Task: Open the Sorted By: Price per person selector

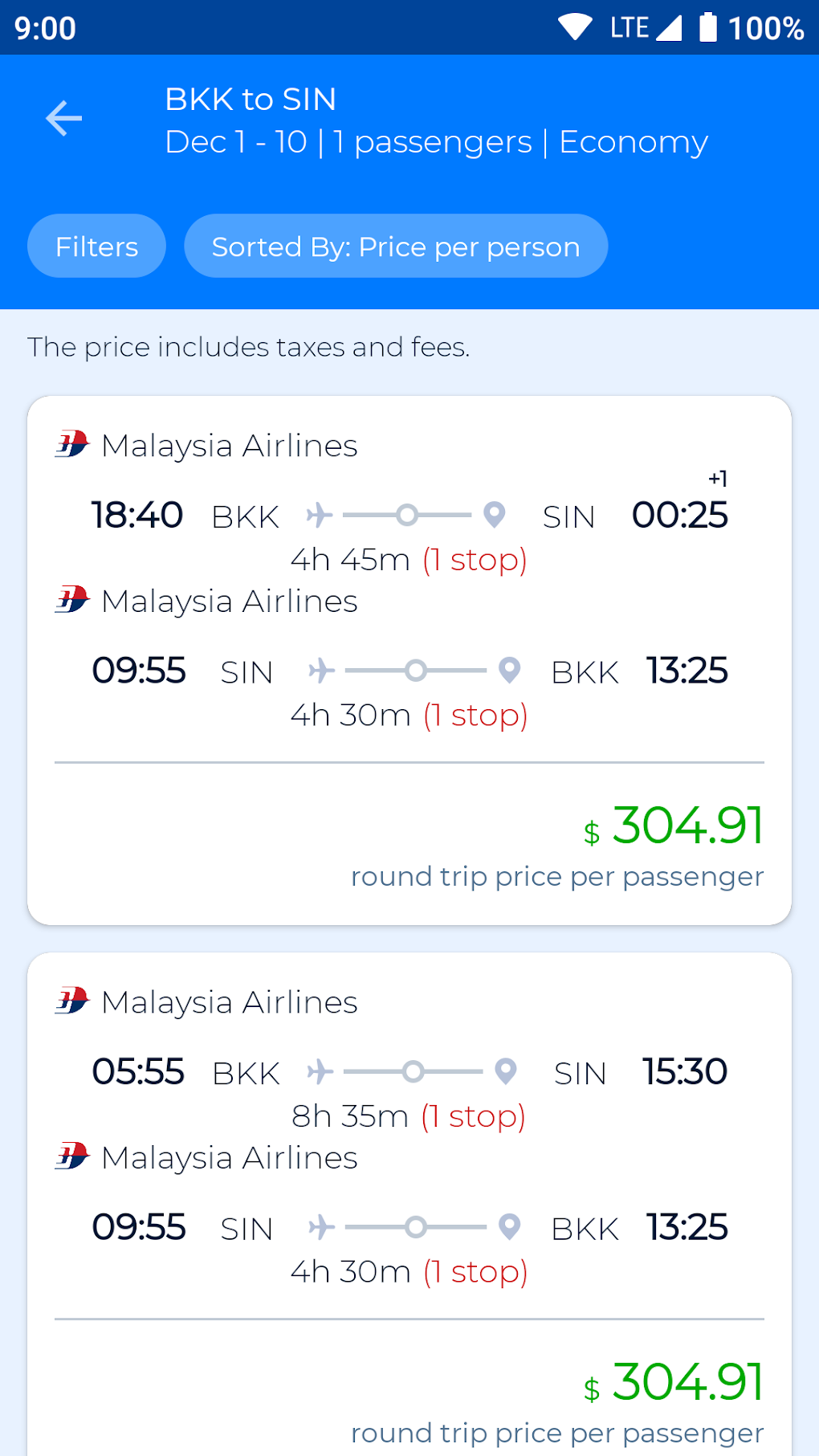Action: tap(395, 247)
